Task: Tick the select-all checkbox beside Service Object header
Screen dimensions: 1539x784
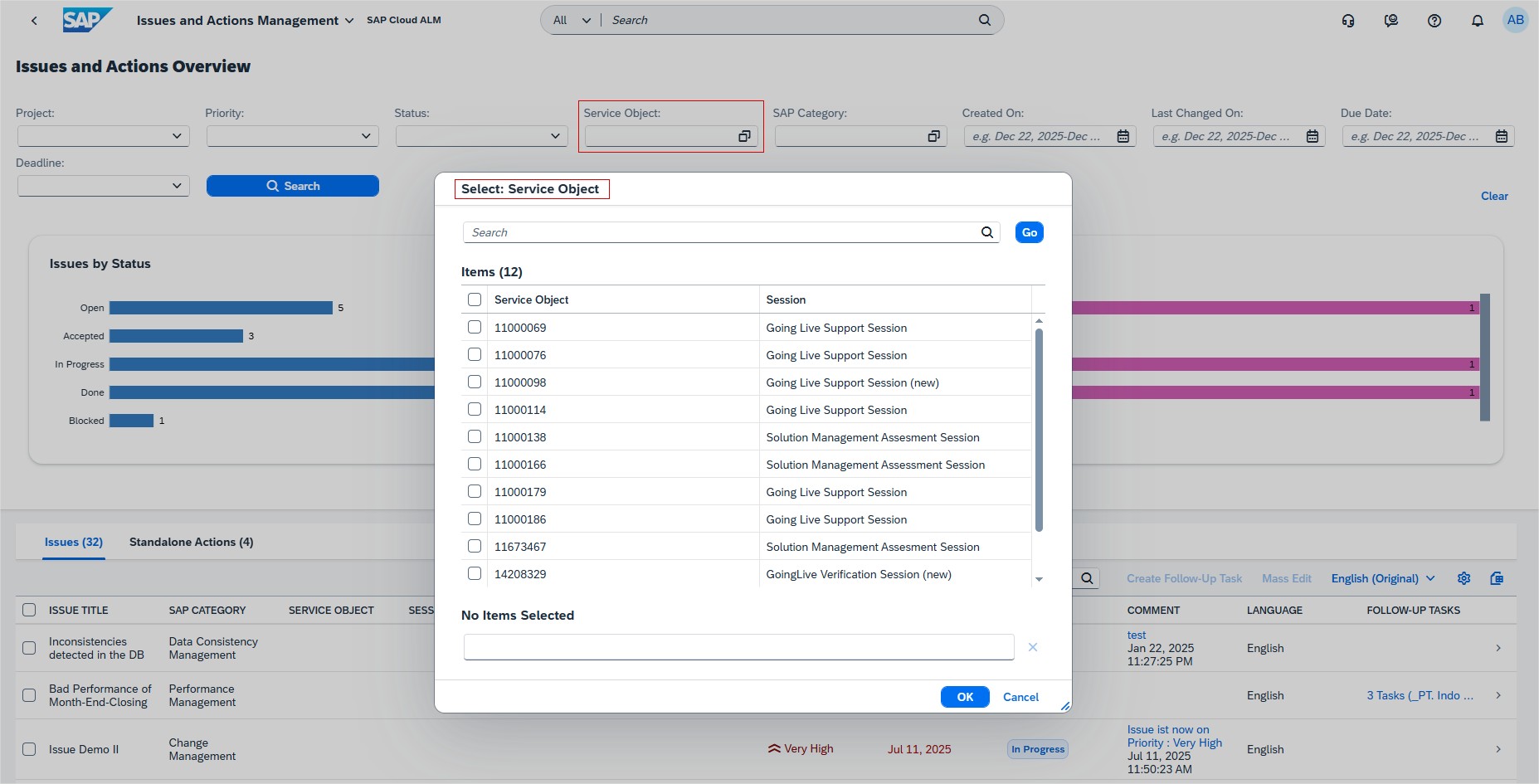Action: pos(475,299)
